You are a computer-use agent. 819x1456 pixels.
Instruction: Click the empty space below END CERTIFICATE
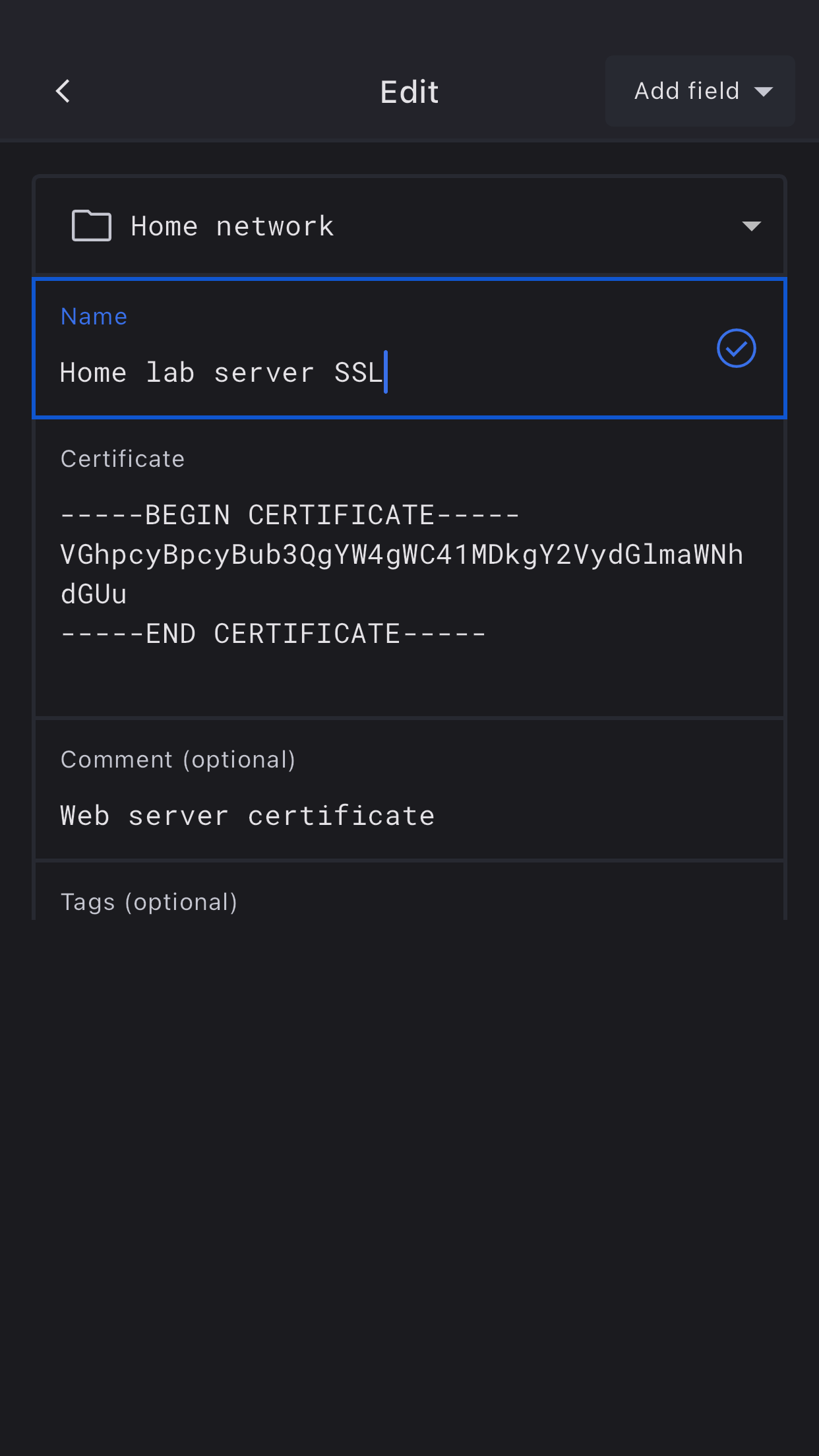click(409, 682)
